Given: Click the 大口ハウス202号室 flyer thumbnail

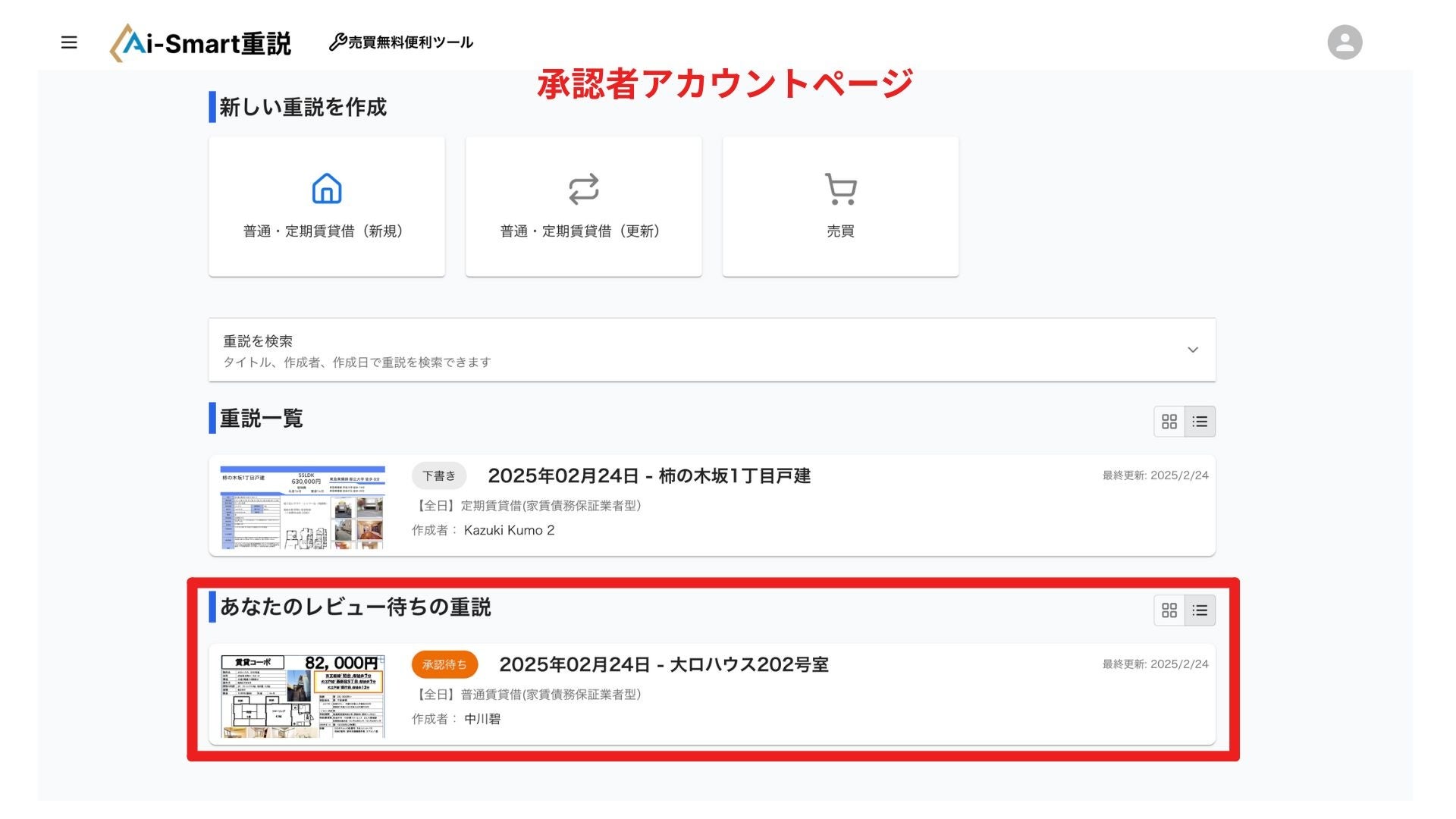Looking at the screenshot, I should 303,695.
